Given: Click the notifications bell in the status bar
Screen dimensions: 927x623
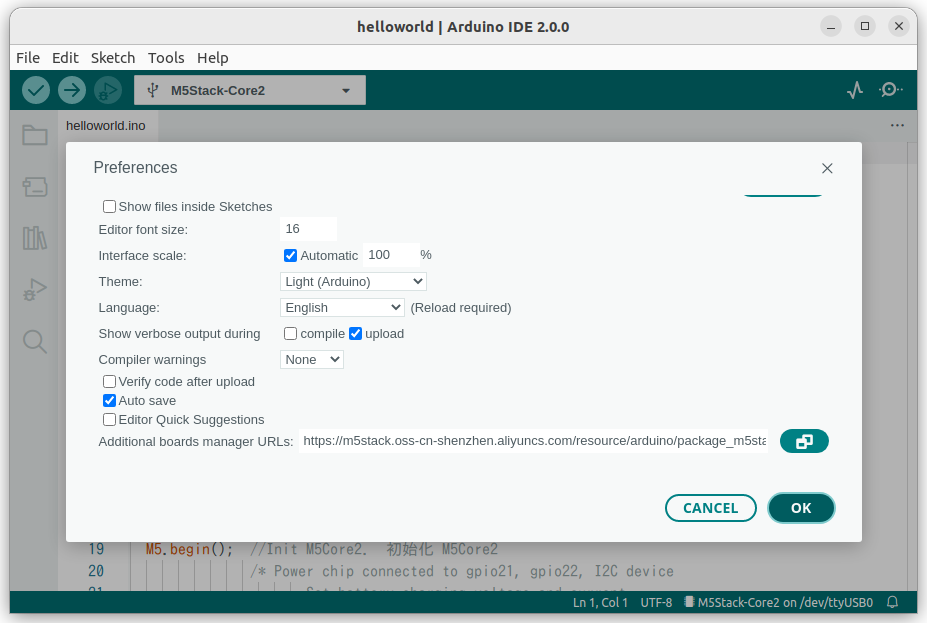Looking at the screenshot, I should coord(891,602).
